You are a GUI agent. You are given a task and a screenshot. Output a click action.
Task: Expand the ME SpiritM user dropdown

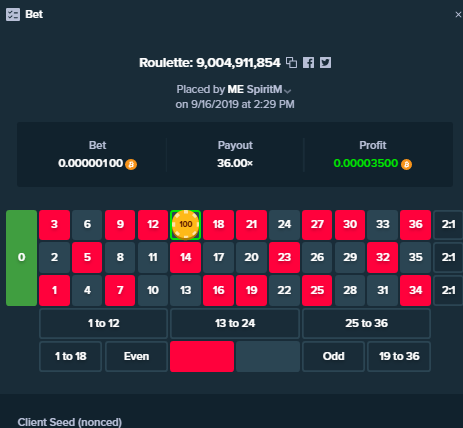point(288,91)
